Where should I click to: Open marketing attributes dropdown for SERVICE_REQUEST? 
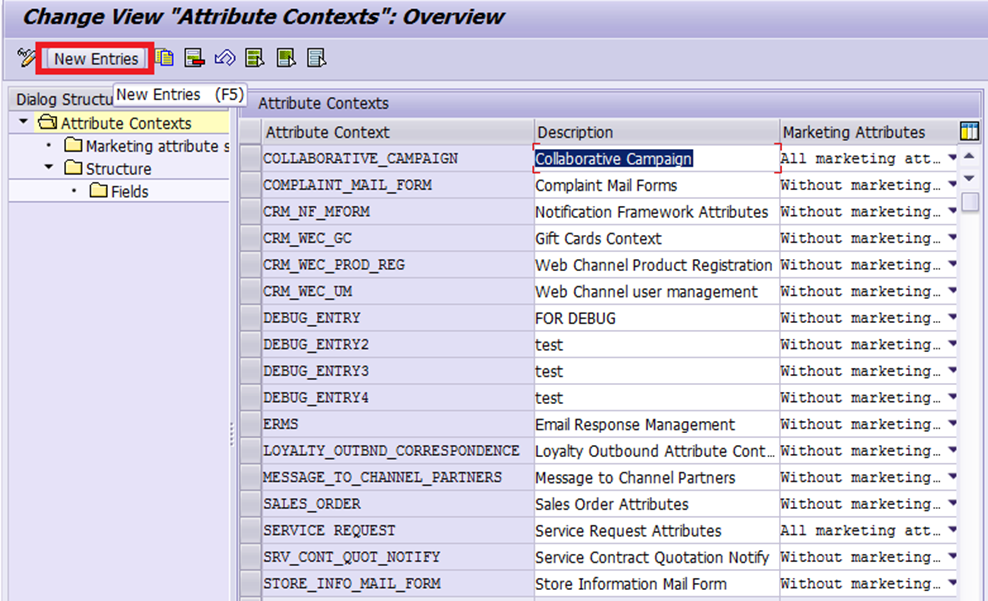point(952,530)
